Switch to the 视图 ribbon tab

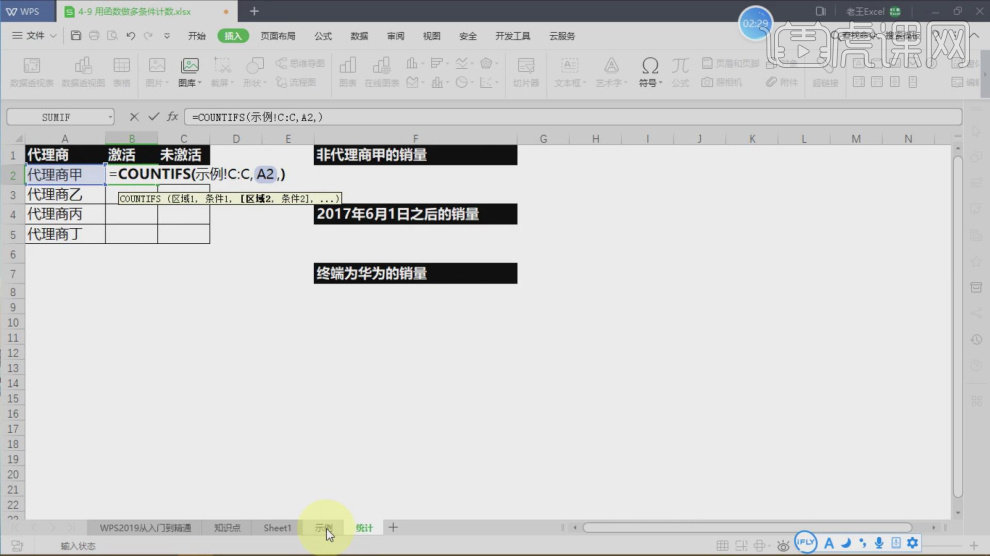click(432, 36)
